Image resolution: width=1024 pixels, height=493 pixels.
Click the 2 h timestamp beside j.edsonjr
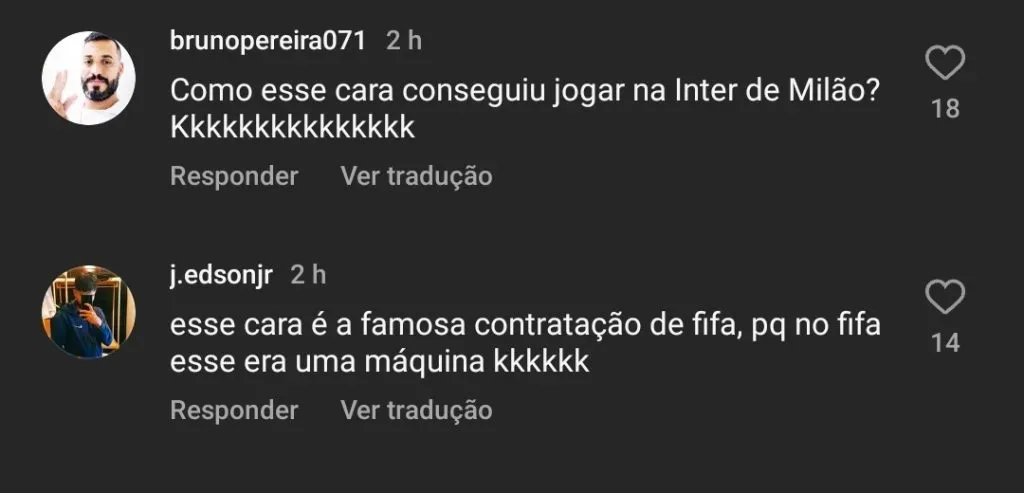308,275
